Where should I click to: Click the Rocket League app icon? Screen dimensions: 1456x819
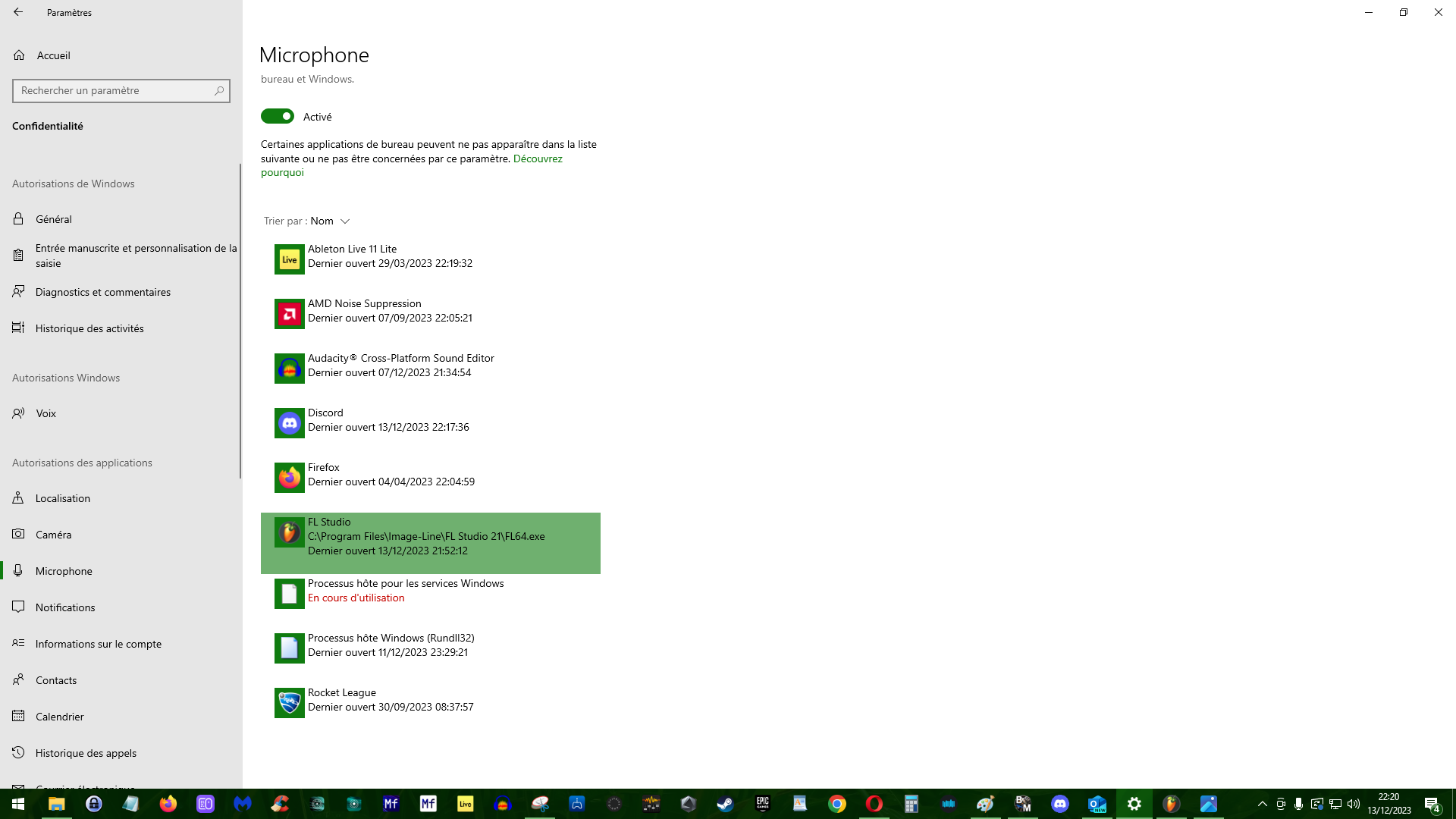[x=289, y=703]
